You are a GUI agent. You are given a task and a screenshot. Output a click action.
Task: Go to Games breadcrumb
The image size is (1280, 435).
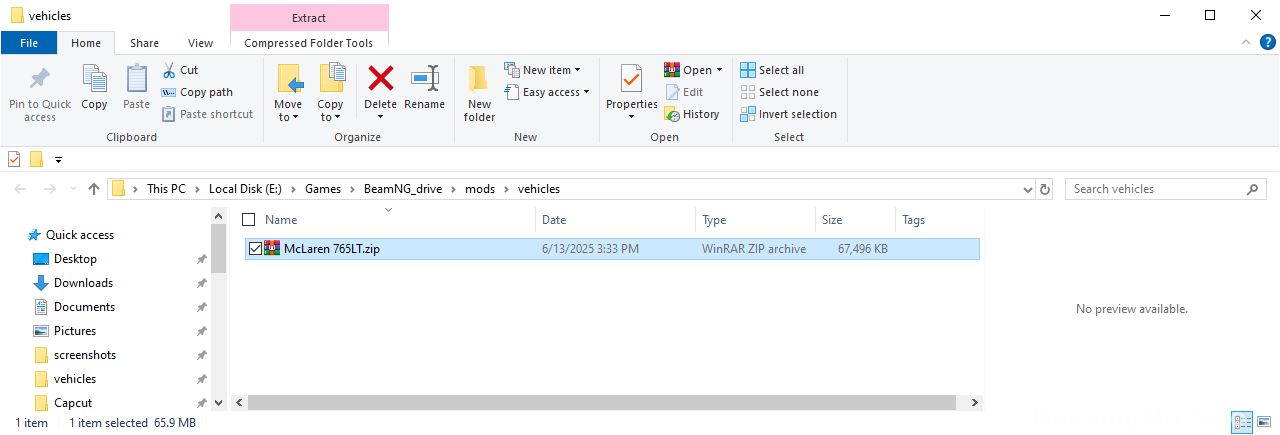tap(323, 189)
